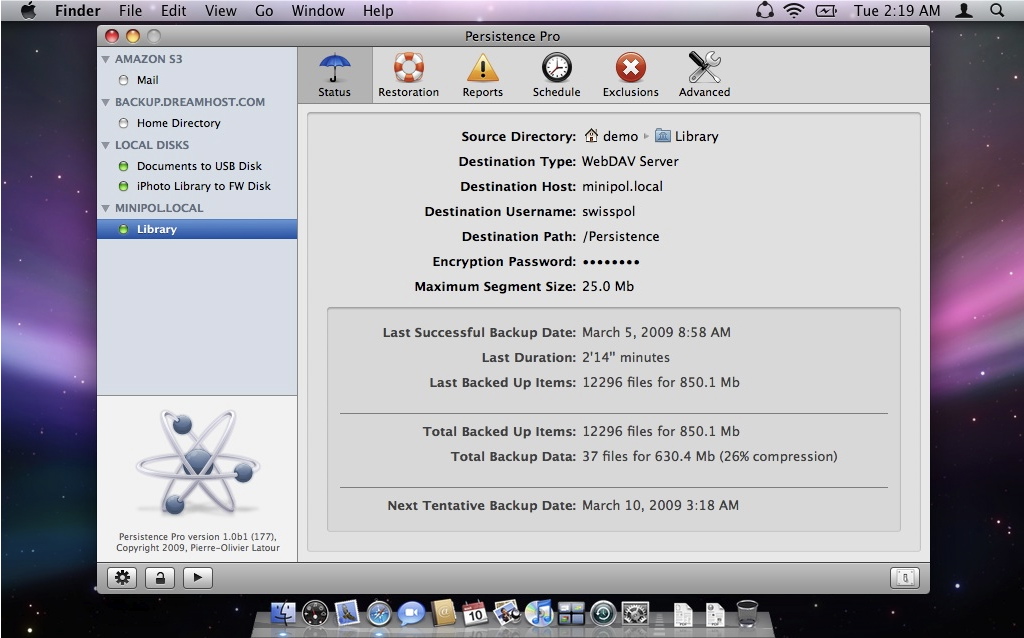Click green status dot beside Documents to USB Disk
This screenshot has height=638, width=1024.
123,166
